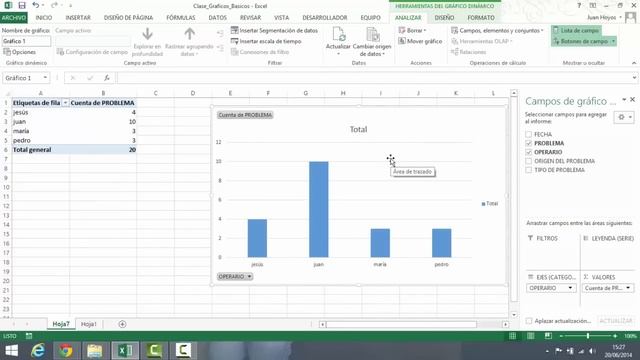Click the Actualizar refresh icon
Screen dimensions: 640x360
pyautogui.click(x=338, y=35)
